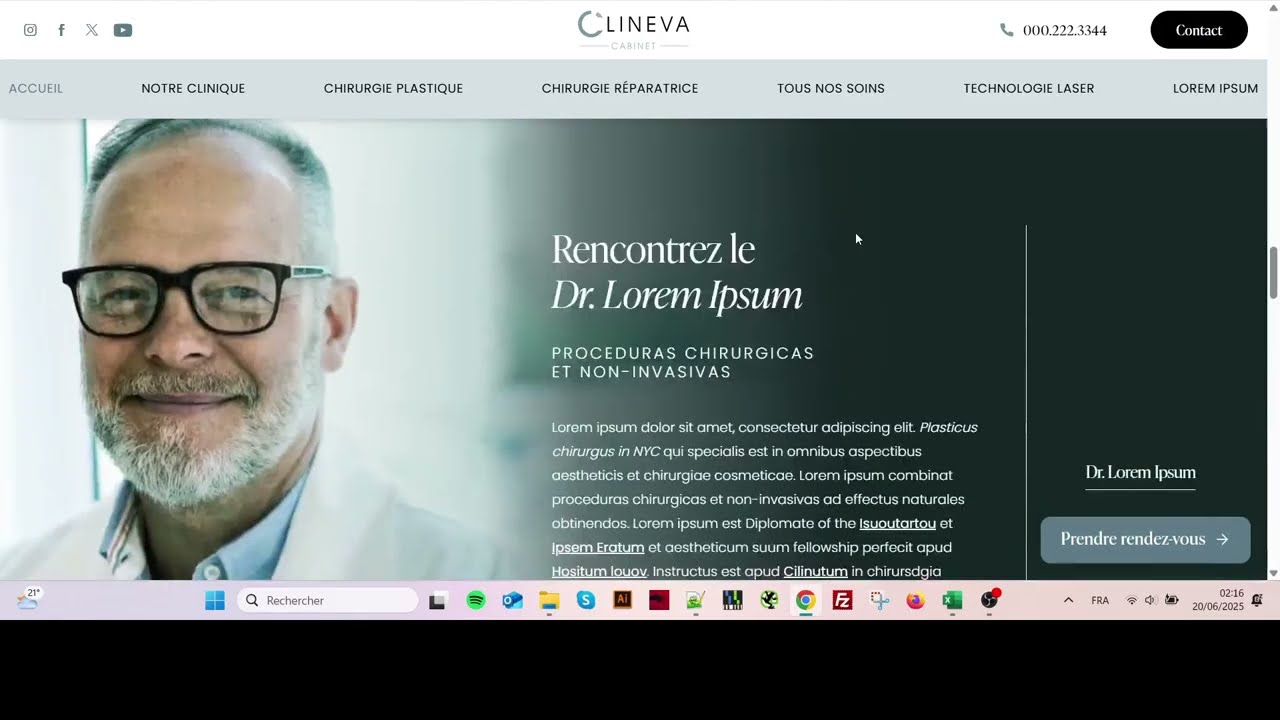Open FileZilla from the taskbar

coord(842,600)
